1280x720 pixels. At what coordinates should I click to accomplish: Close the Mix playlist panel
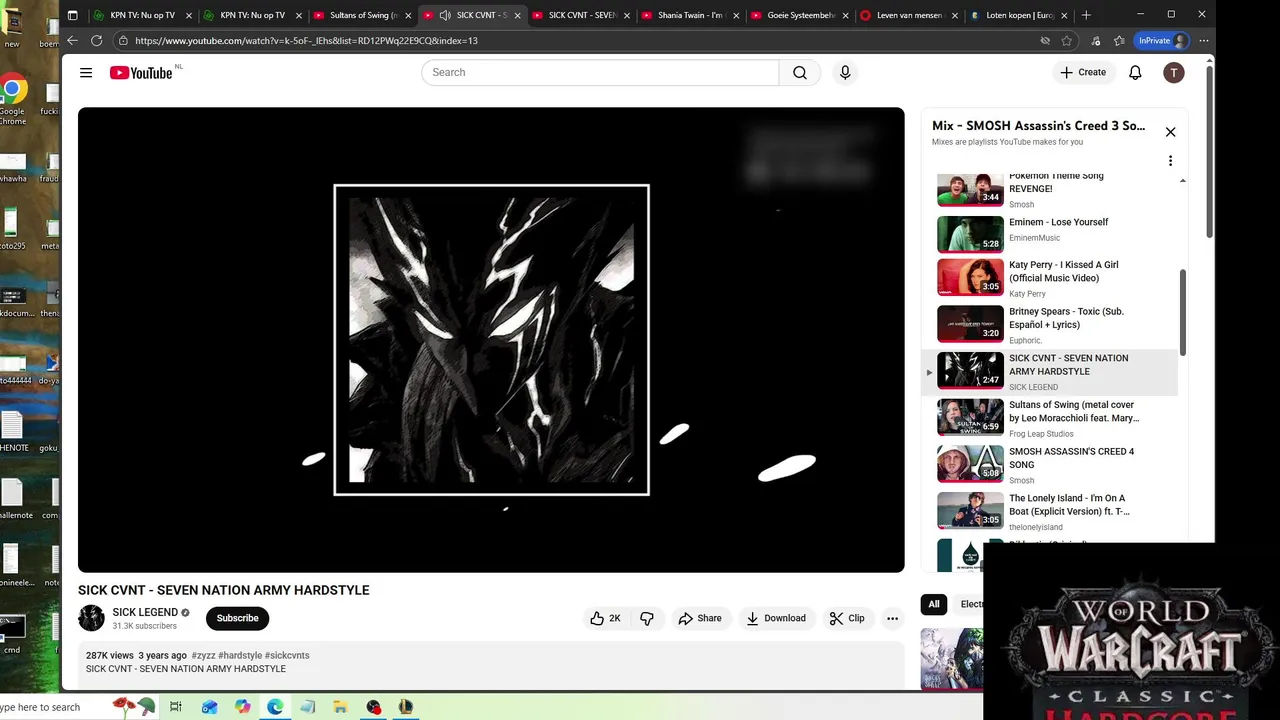click(1170, 132)
